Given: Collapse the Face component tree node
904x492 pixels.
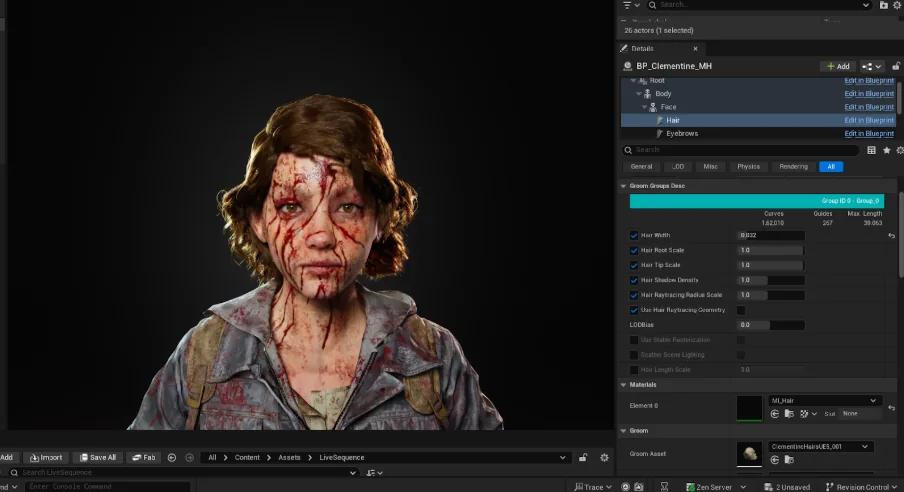Looking at the screenshot, I should coord(644,107).
